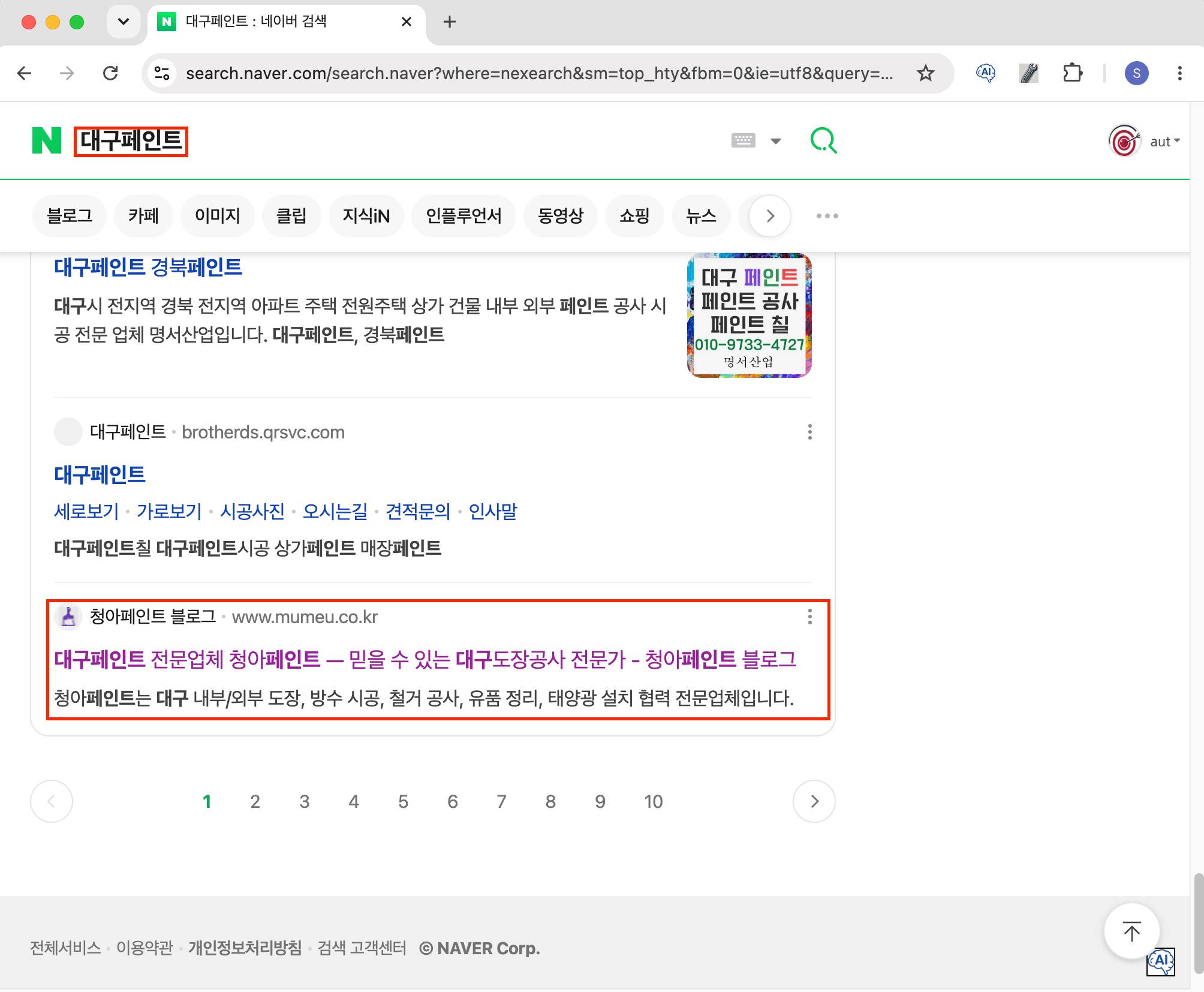The image size is (1204, 992).
Task: Bookmark this page with star icon
Action: click(x=926, y=73)
